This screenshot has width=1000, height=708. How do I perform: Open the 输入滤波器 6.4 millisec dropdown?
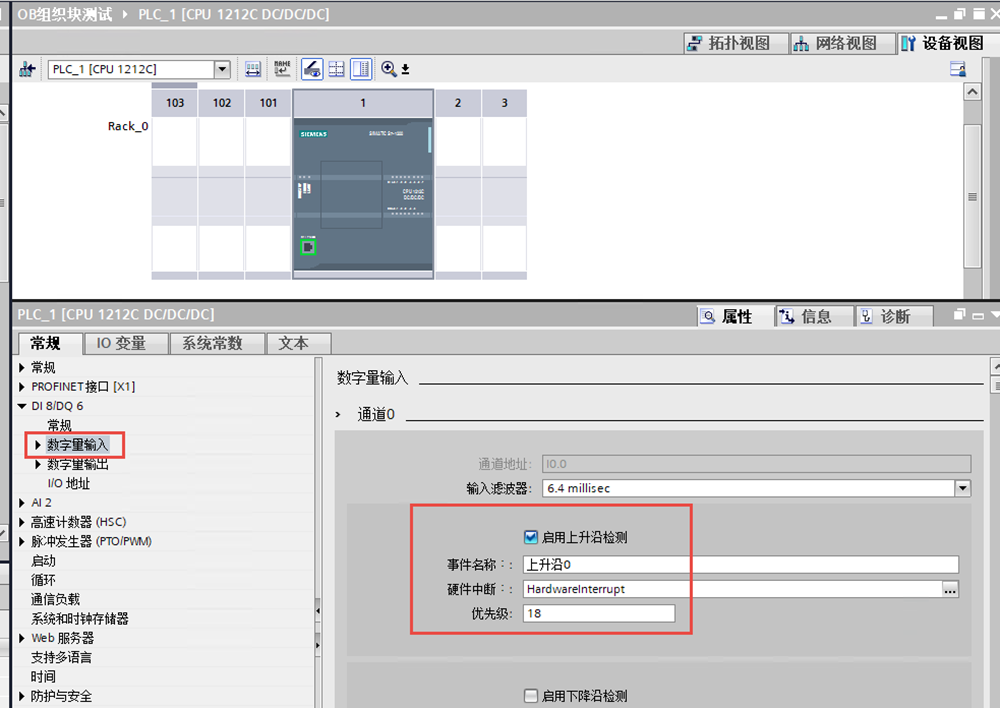[x=962, y=489]
